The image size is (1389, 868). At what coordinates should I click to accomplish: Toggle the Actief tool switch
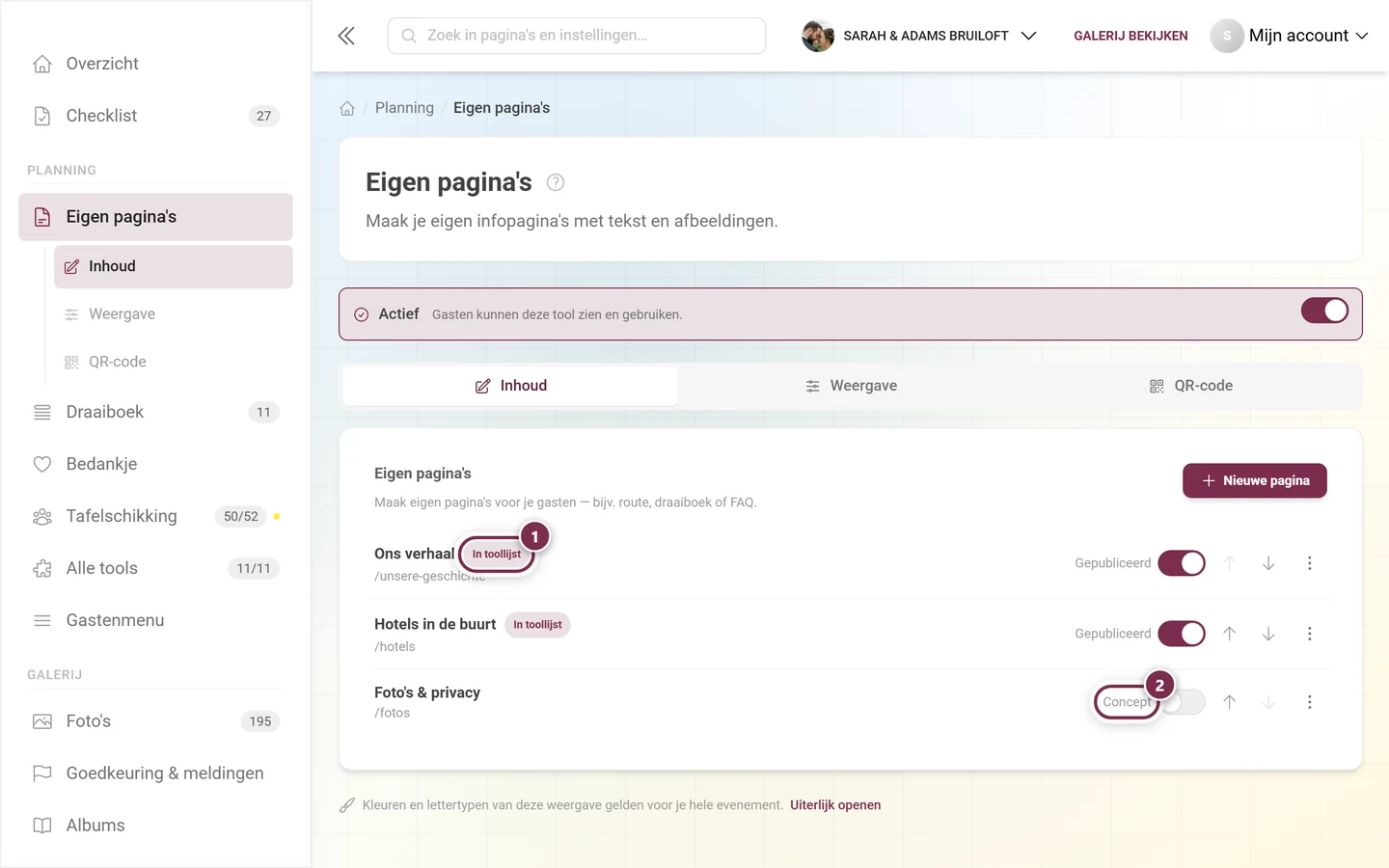point(1324,311)
